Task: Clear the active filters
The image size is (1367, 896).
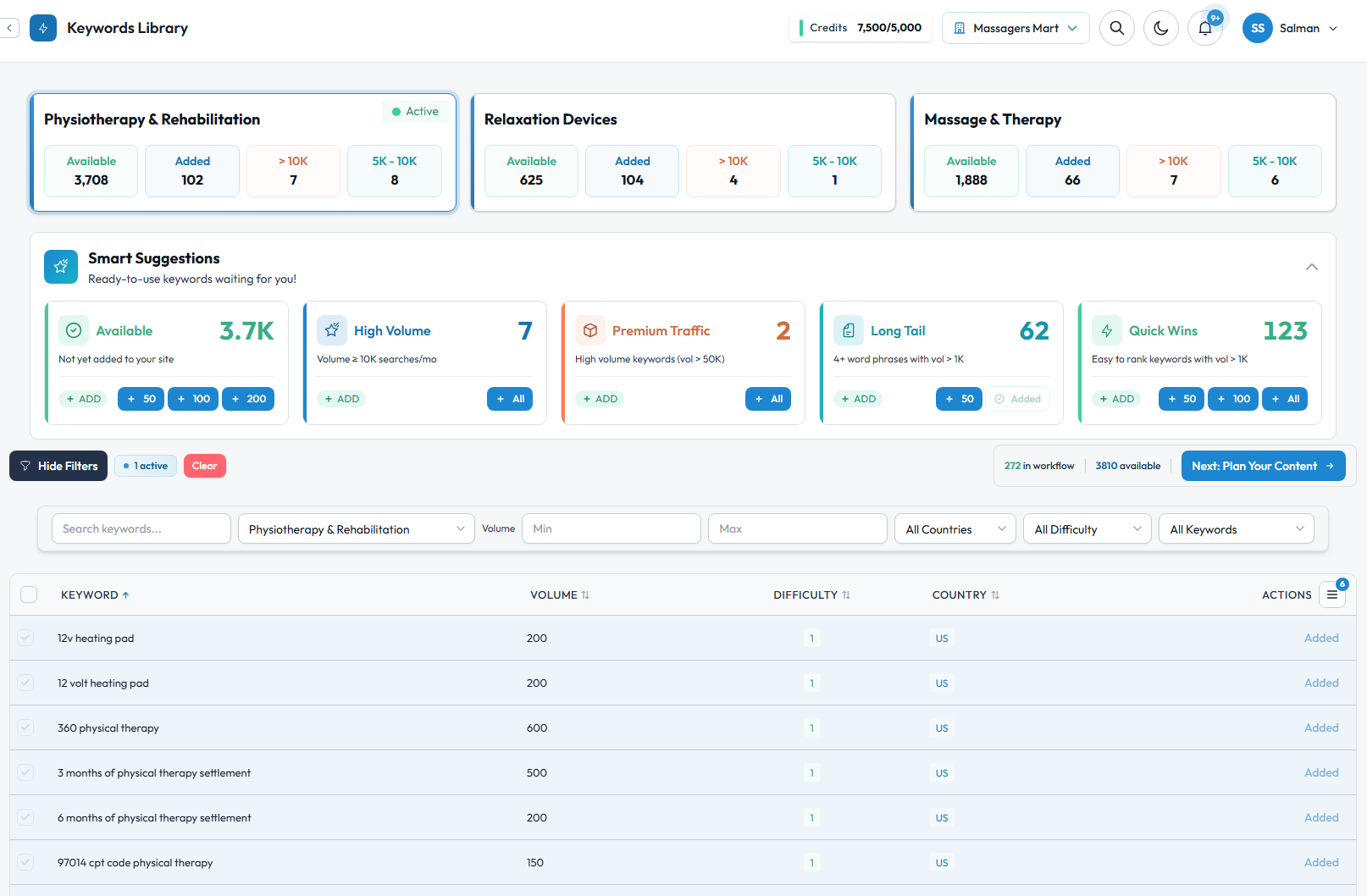Action: (204, 466)
